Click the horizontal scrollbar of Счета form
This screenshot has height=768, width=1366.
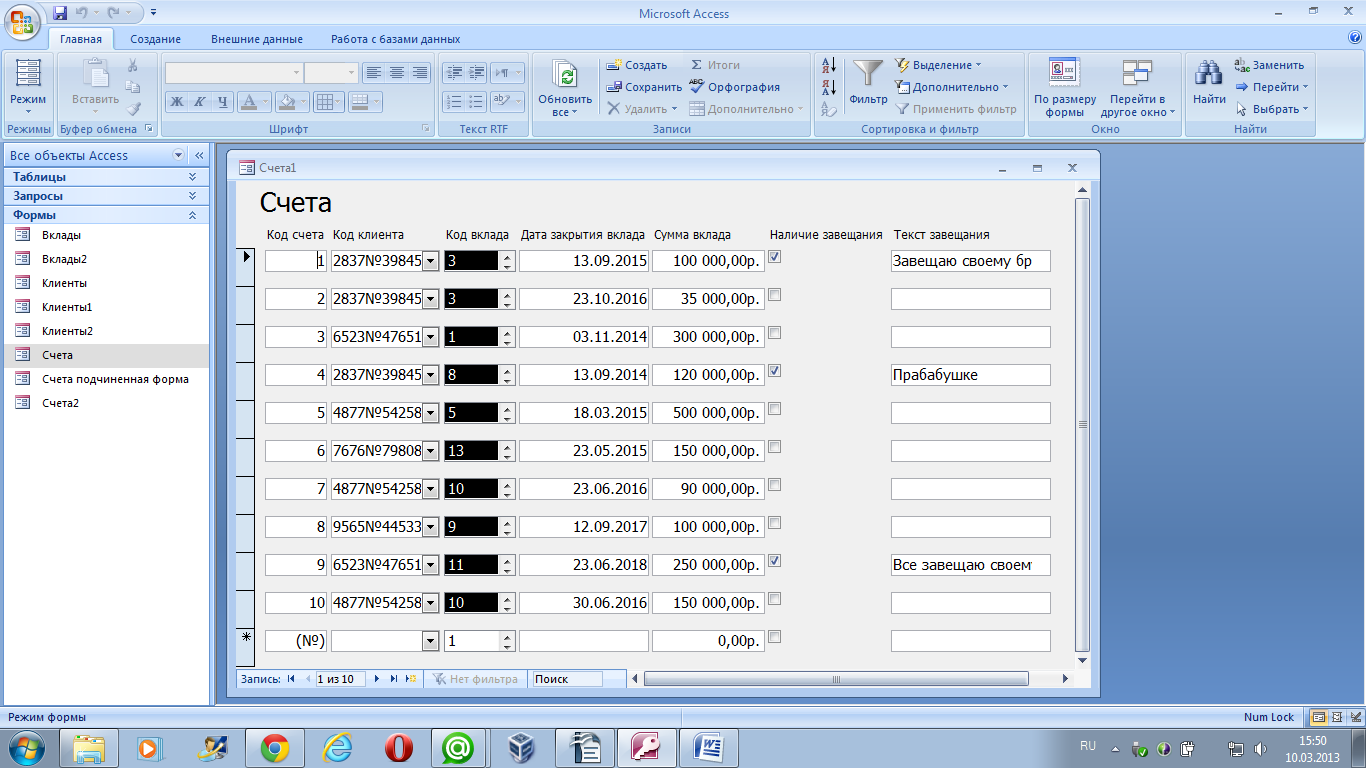point(837,679)
